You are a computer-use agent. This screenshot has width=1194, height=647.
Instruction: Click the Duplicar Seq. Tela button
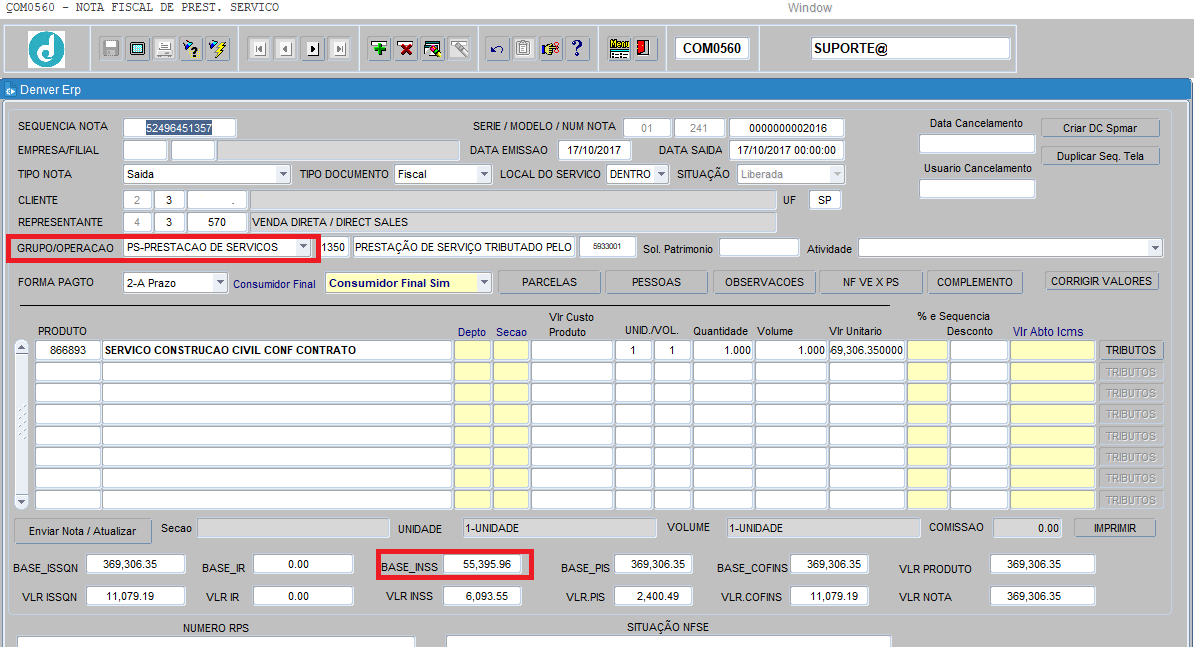(x=1100, y=156)
